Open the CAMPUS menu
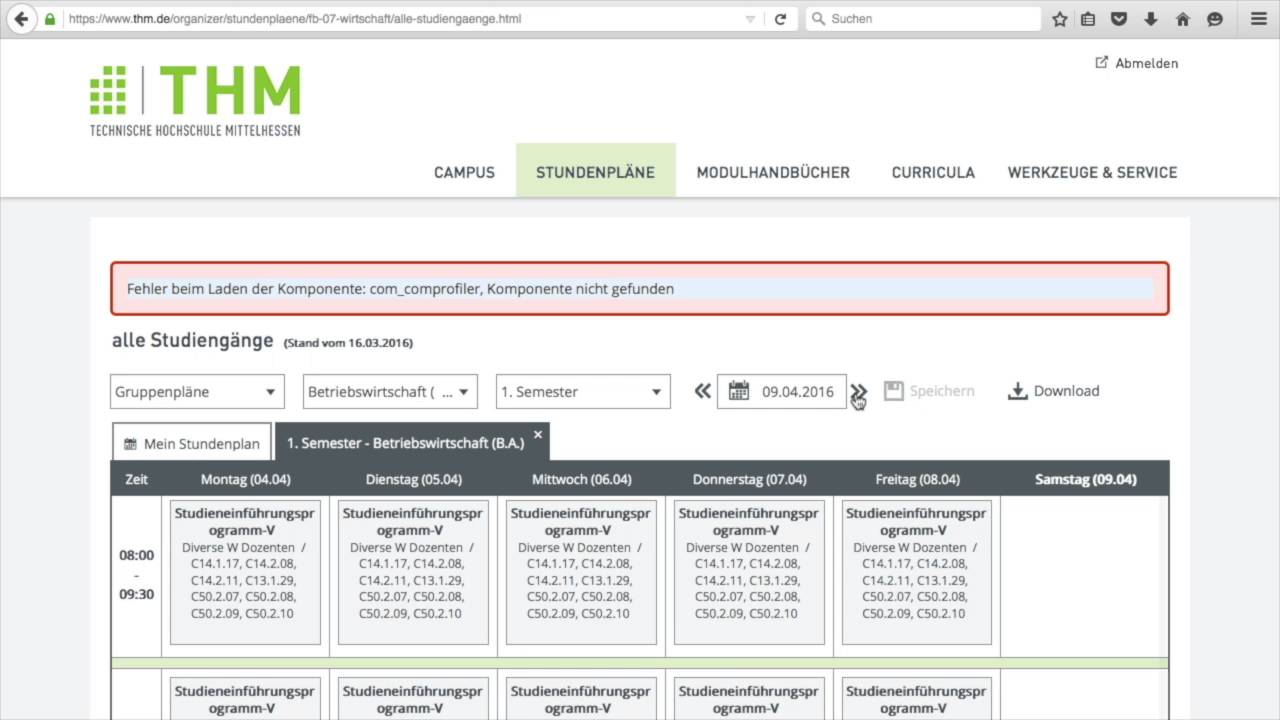The image size is (1280, 720). [x=464, y=172]
